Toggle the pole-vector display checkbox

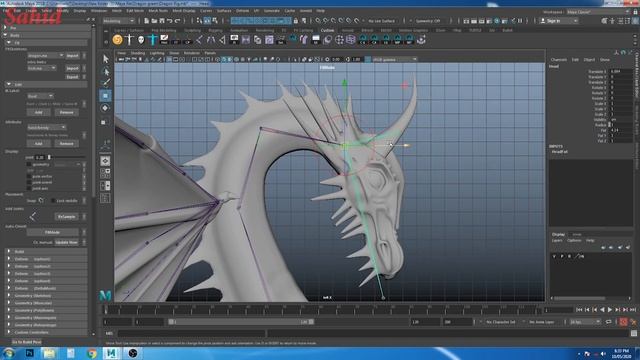(29, 177)
